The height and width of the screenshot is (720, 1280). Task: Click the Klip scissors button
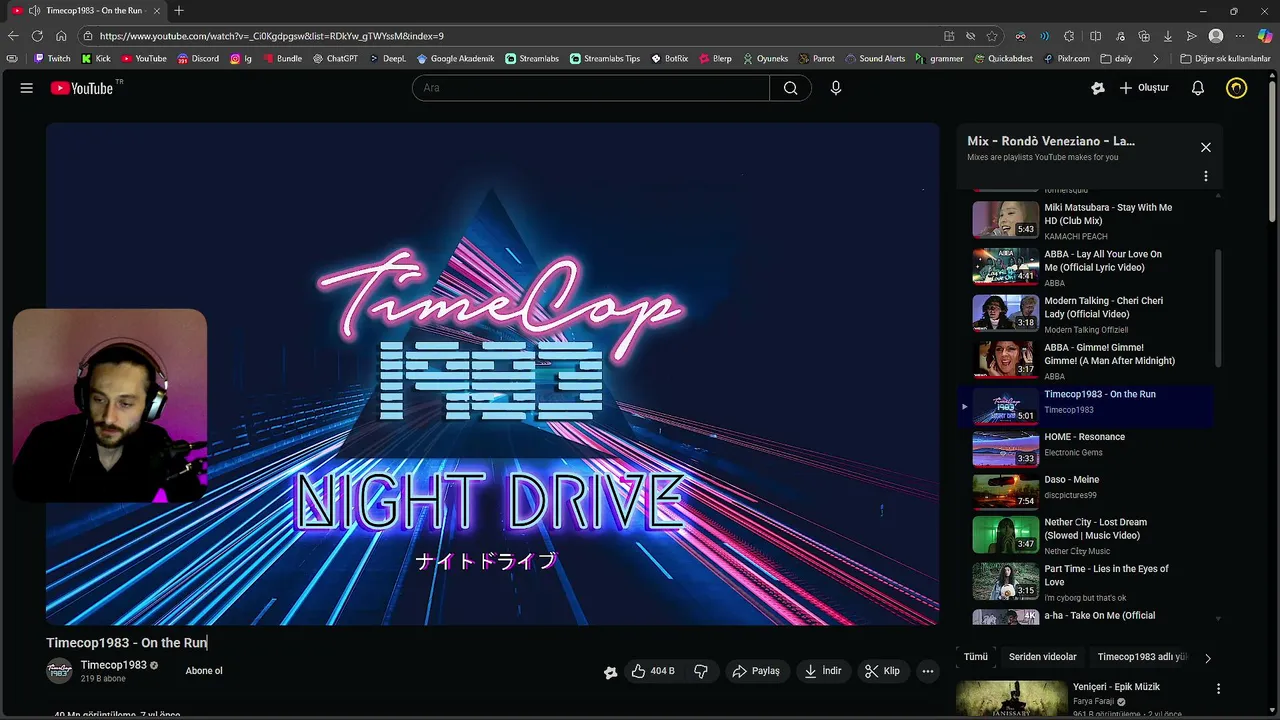pos(882,671)
